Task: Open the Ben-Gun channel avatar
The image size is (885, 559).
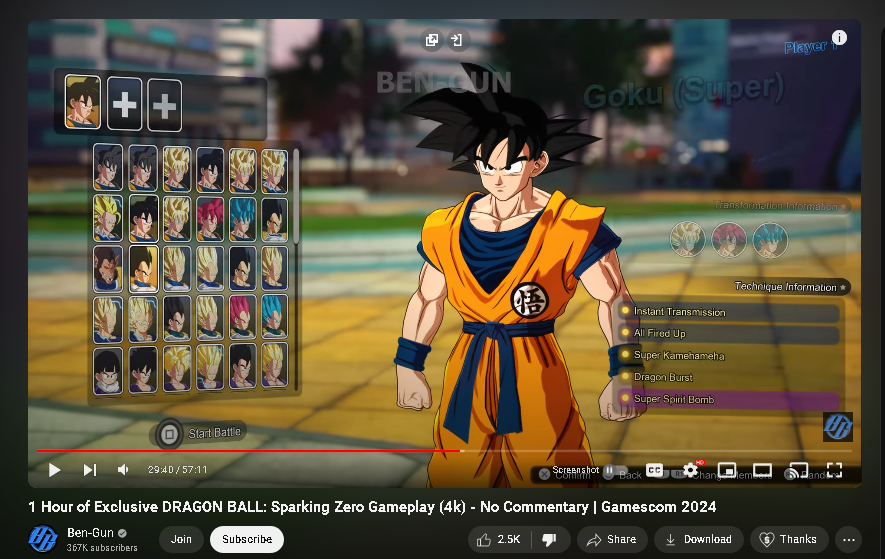Action: coord(43,539)
